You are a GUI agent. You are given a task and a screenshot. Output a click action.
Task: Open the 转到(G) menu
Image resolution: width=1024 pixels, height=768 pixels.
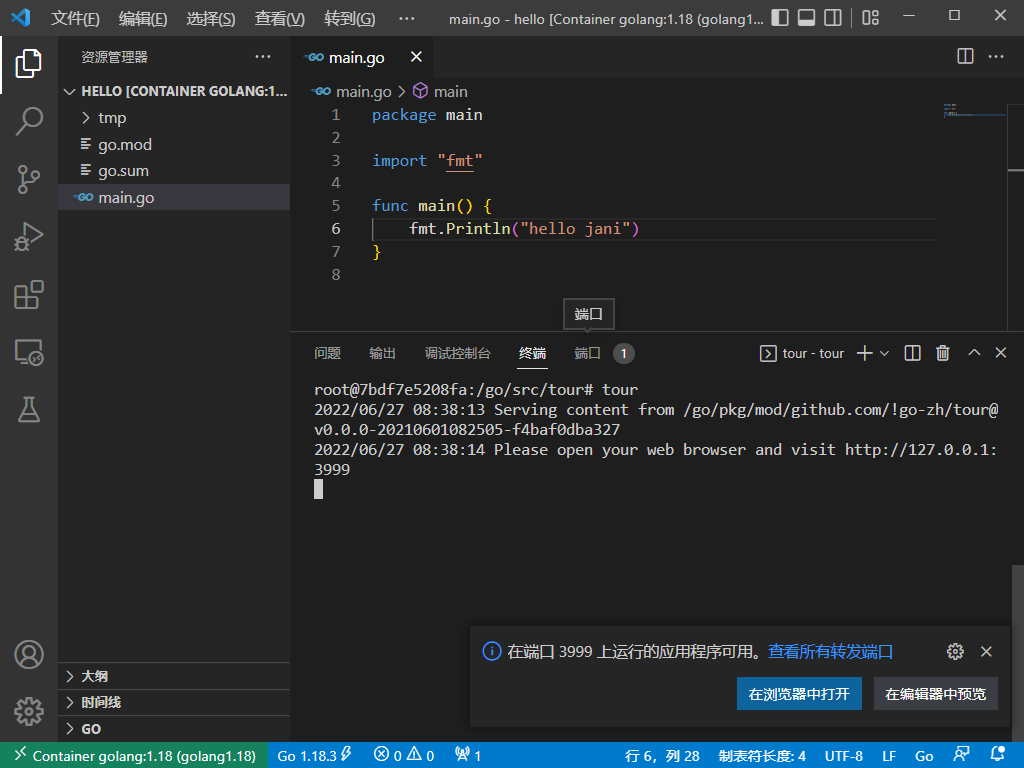pyautogui.click(x=349, y=18)
